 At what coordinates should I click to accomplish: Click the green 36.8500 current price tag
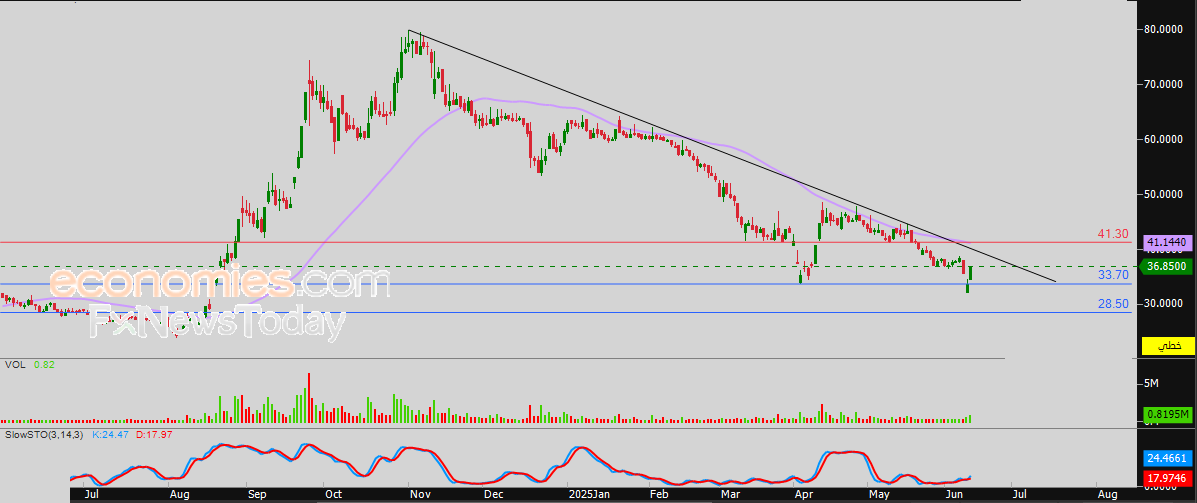1168,267
